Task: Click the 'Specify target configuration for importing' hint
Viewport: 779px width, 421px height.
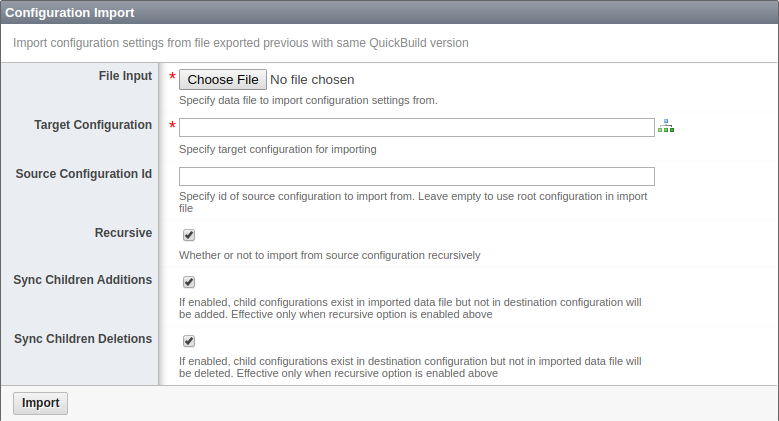Action: pyautogui.click(x=278, y=149)
